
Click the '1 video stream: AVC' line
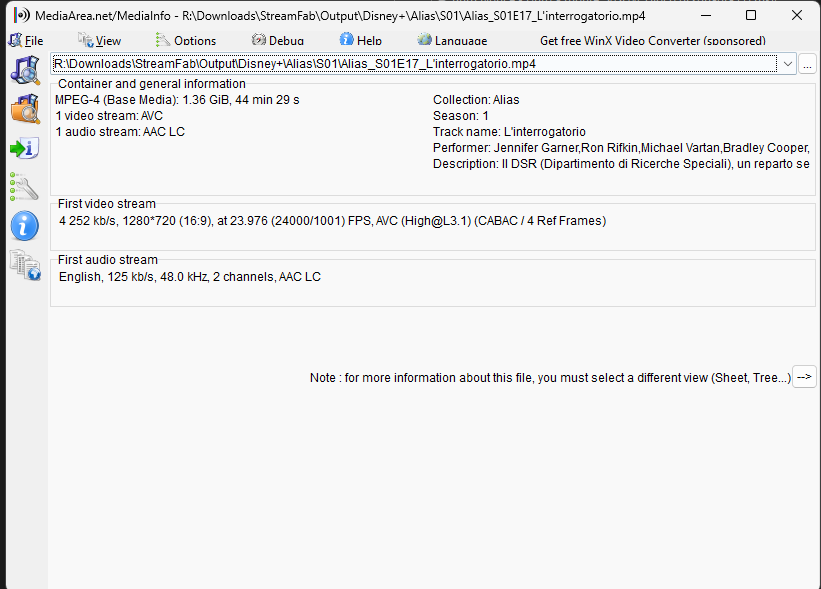coord(109,116)
